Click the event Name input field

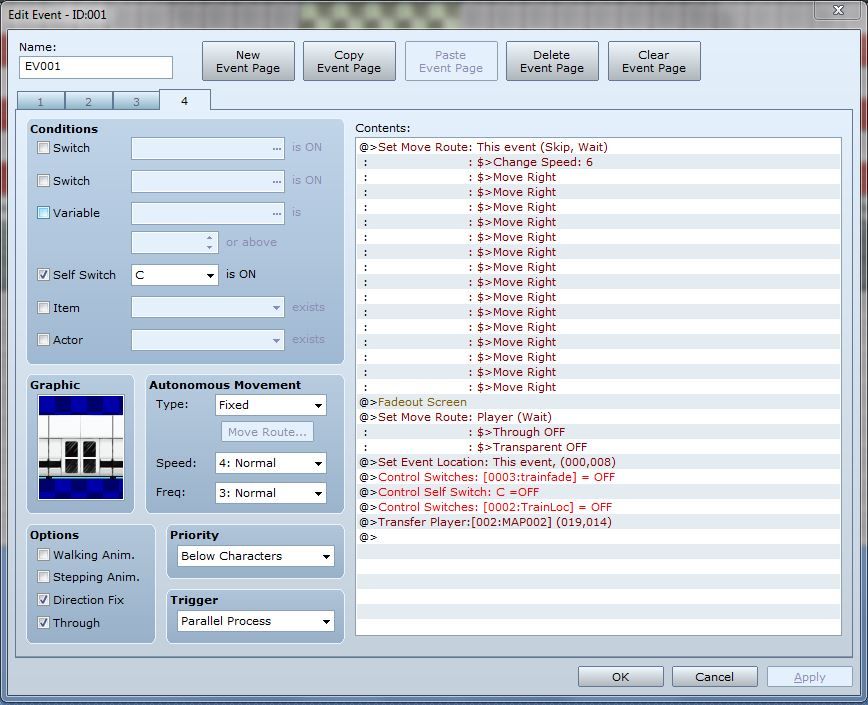(96, 67)
